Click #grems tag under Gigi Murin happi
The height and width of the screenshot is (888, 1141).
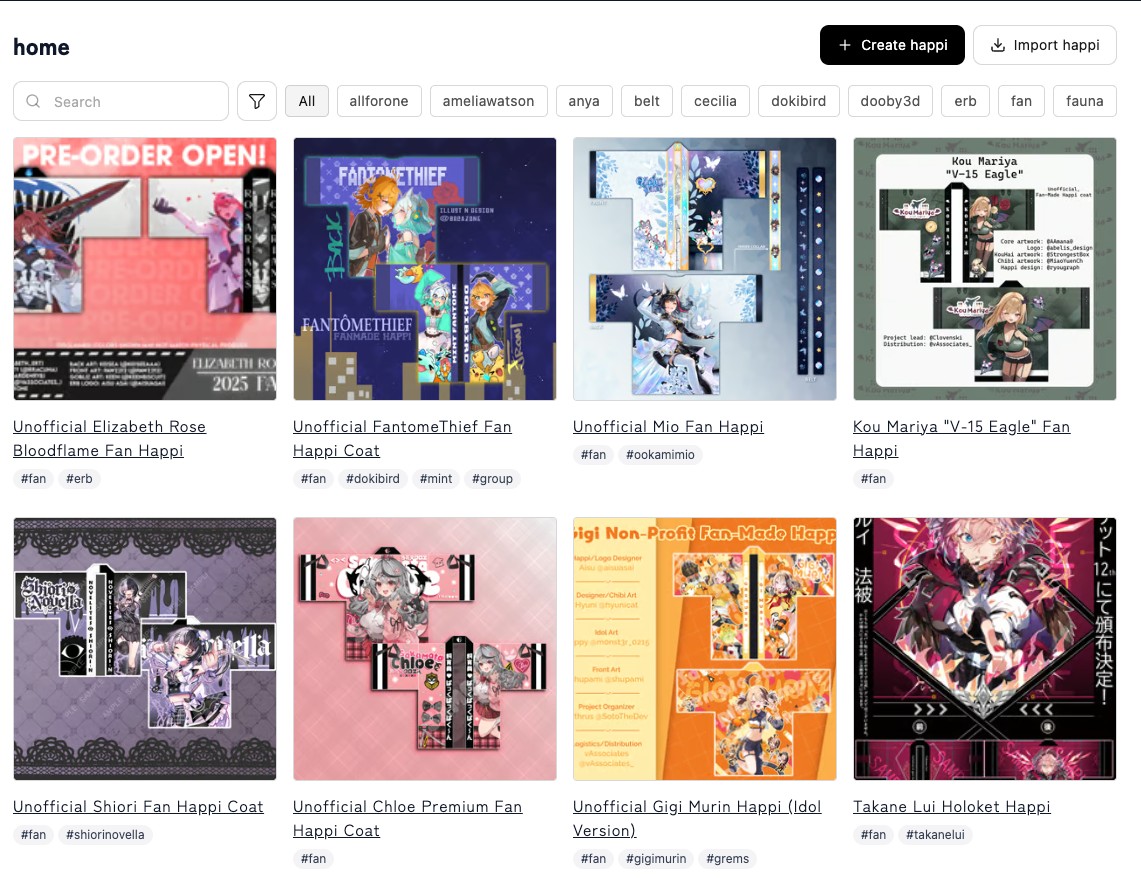click(x=728, y=858)
